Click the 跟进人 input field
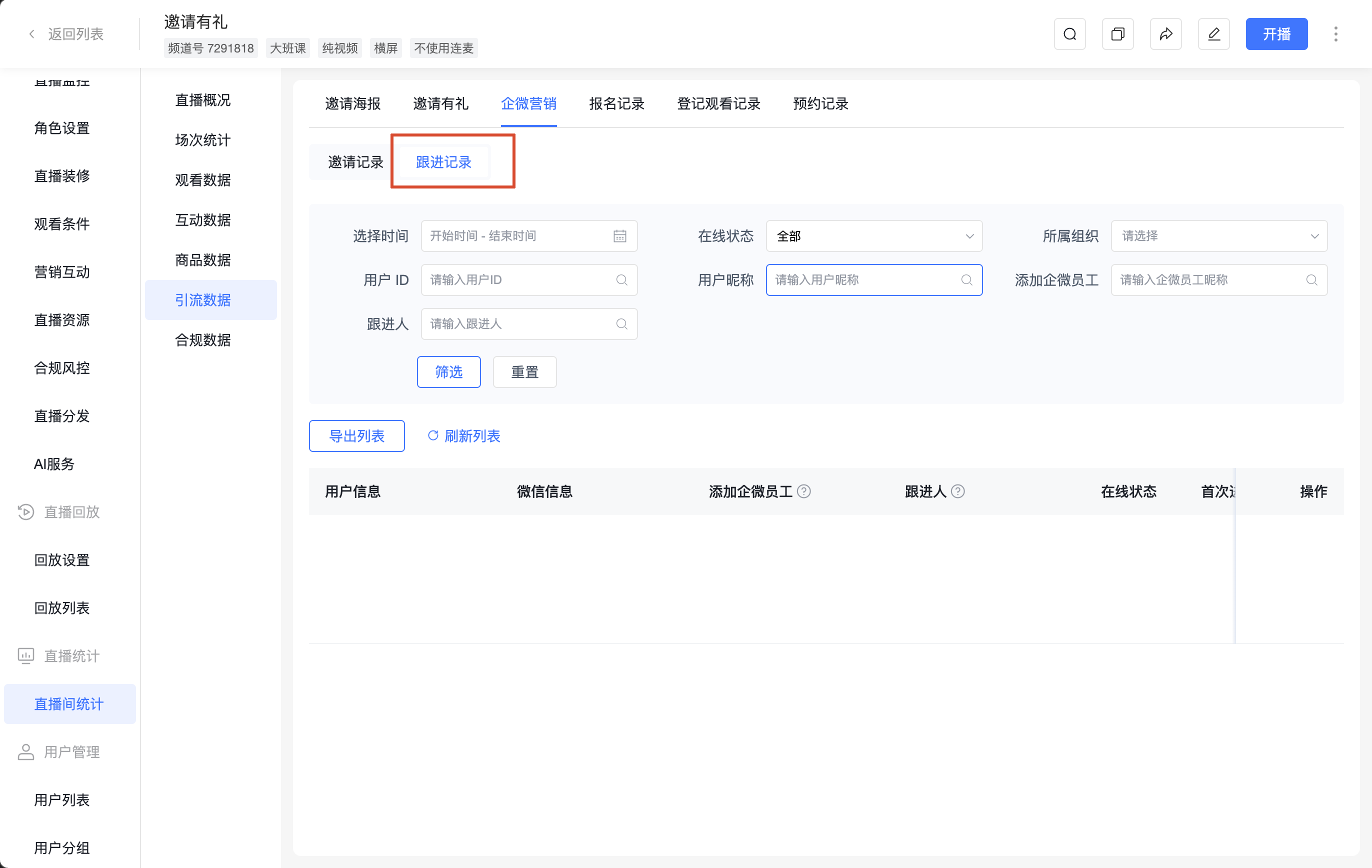This screenshot has width=1372, height=868. (x=528, y=323)
